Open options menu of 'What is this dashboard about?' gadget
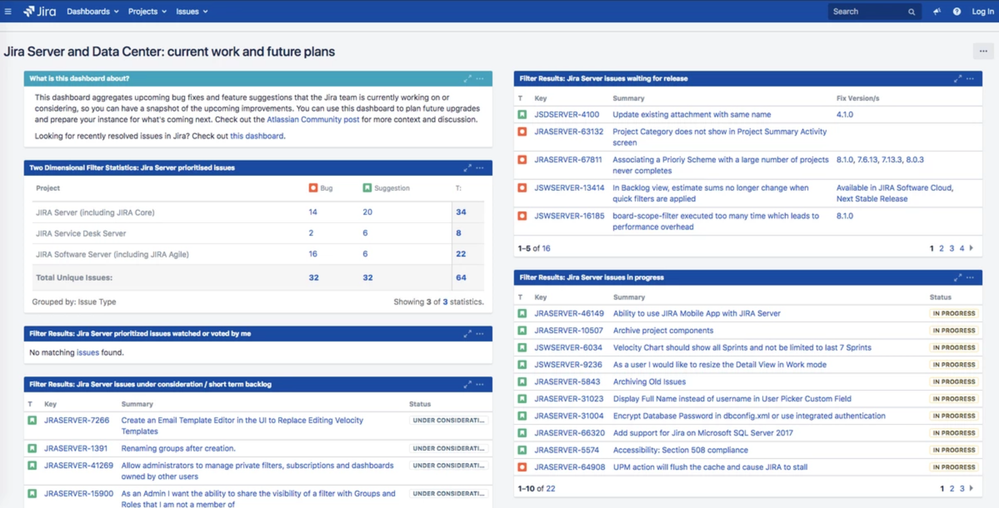The height and width of the screenshot is (508, 999). point(480,78)
